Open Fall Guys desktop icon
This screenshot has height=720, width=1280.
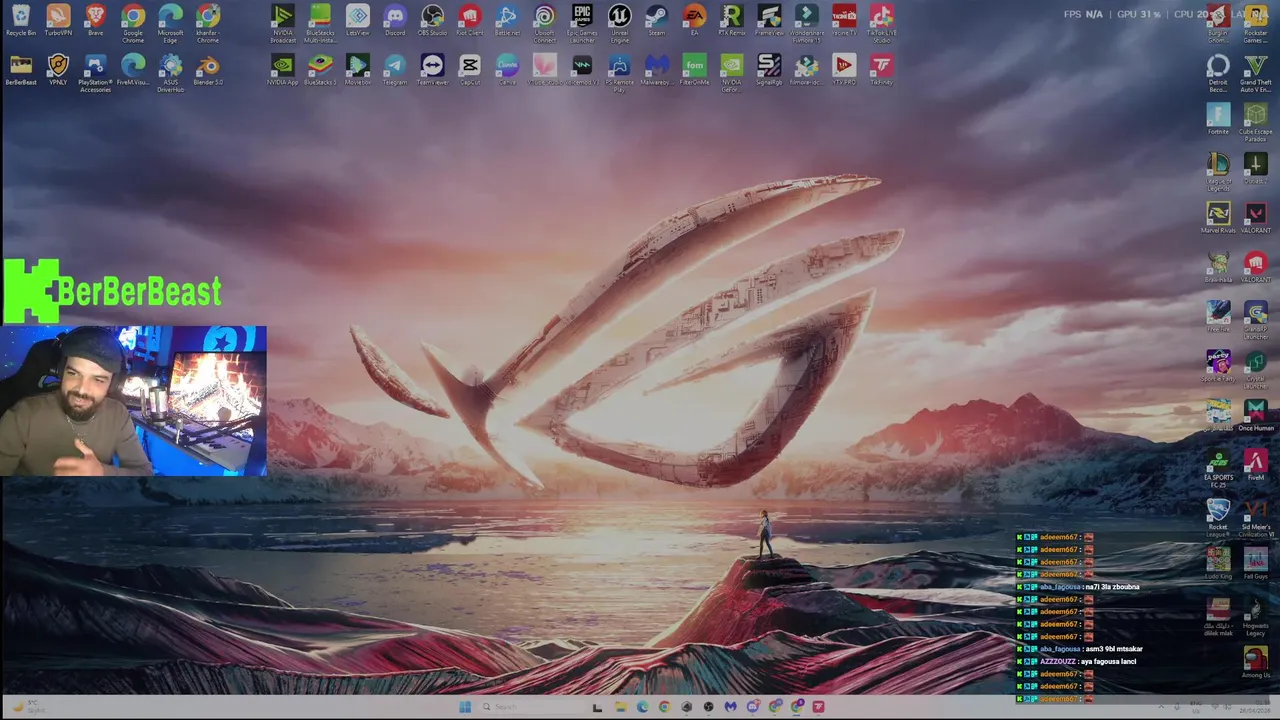pos(1255,562)
